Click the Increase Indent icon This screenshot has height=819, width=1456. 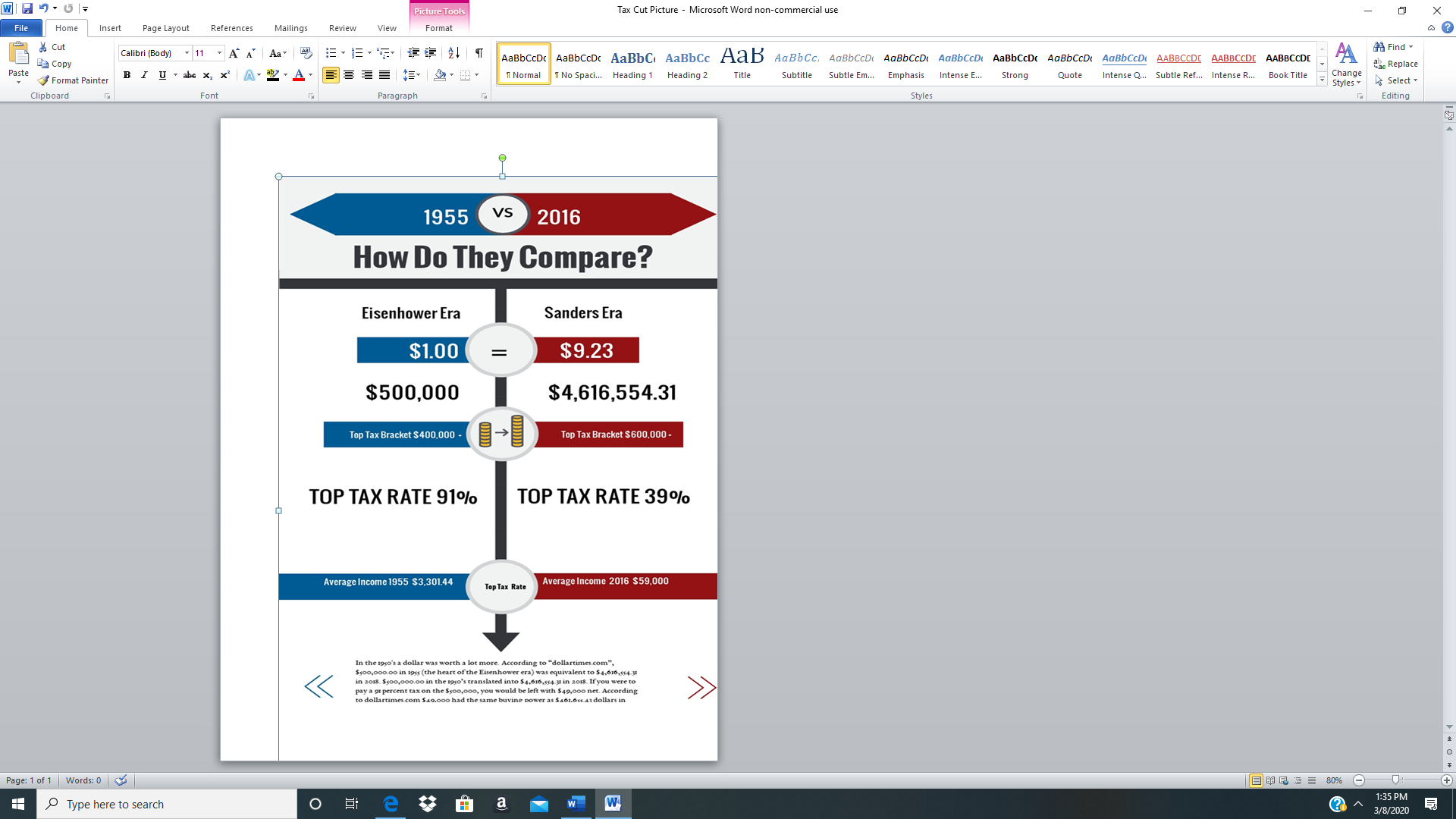tap(431, 53)
